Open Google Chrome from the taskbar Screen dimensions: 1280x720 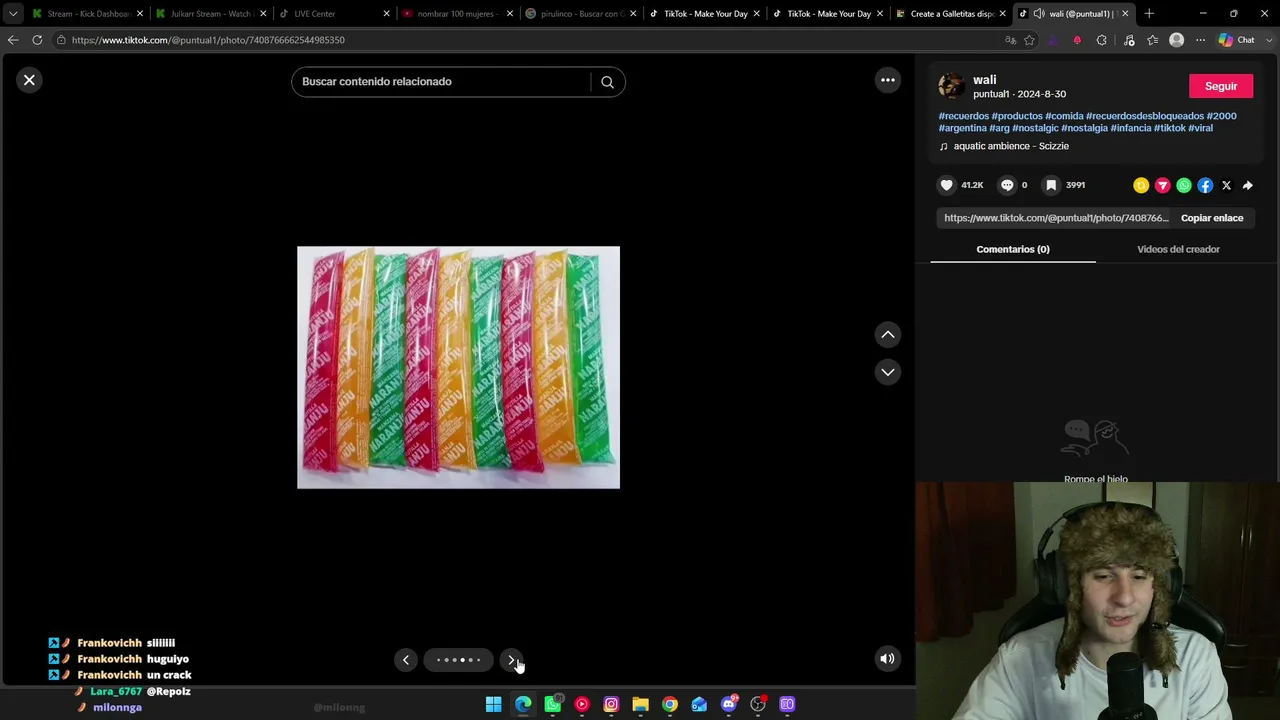click(x=670, y=704)
